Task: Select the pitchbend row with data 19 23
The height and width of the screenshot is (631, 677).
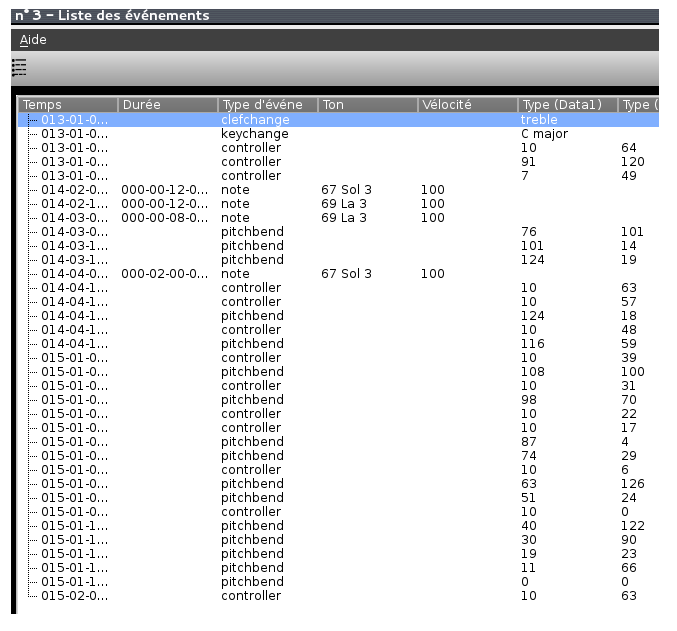Action: click(338, 554)
